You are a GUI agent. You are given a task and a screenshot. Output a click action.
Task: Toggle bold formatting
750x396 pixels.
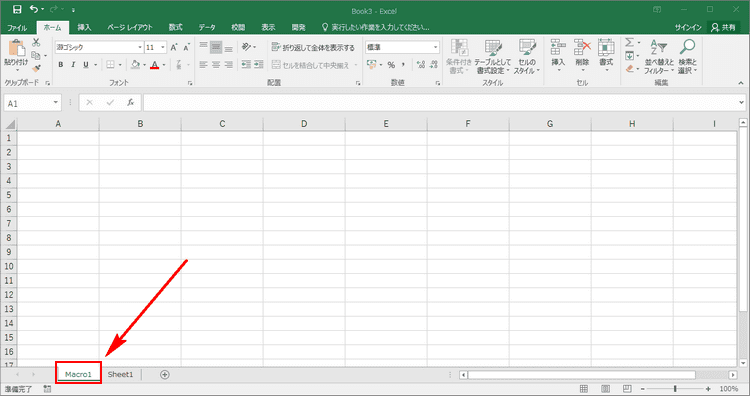pyautogui.click(x=61, y=65)
